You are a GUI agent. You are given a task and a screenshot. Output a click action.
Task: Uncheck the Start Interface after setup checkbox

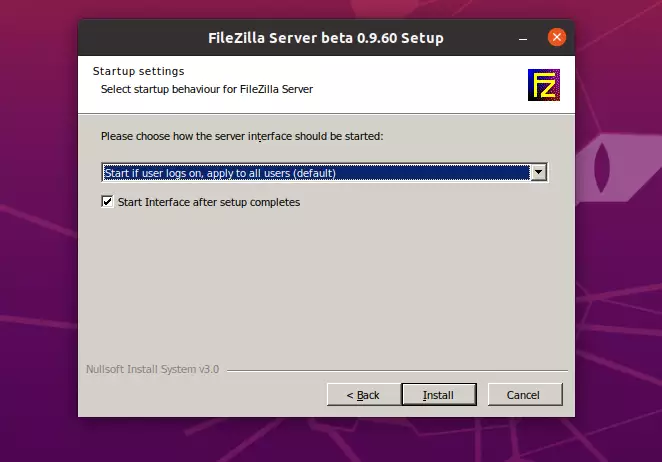click(108, 201)
